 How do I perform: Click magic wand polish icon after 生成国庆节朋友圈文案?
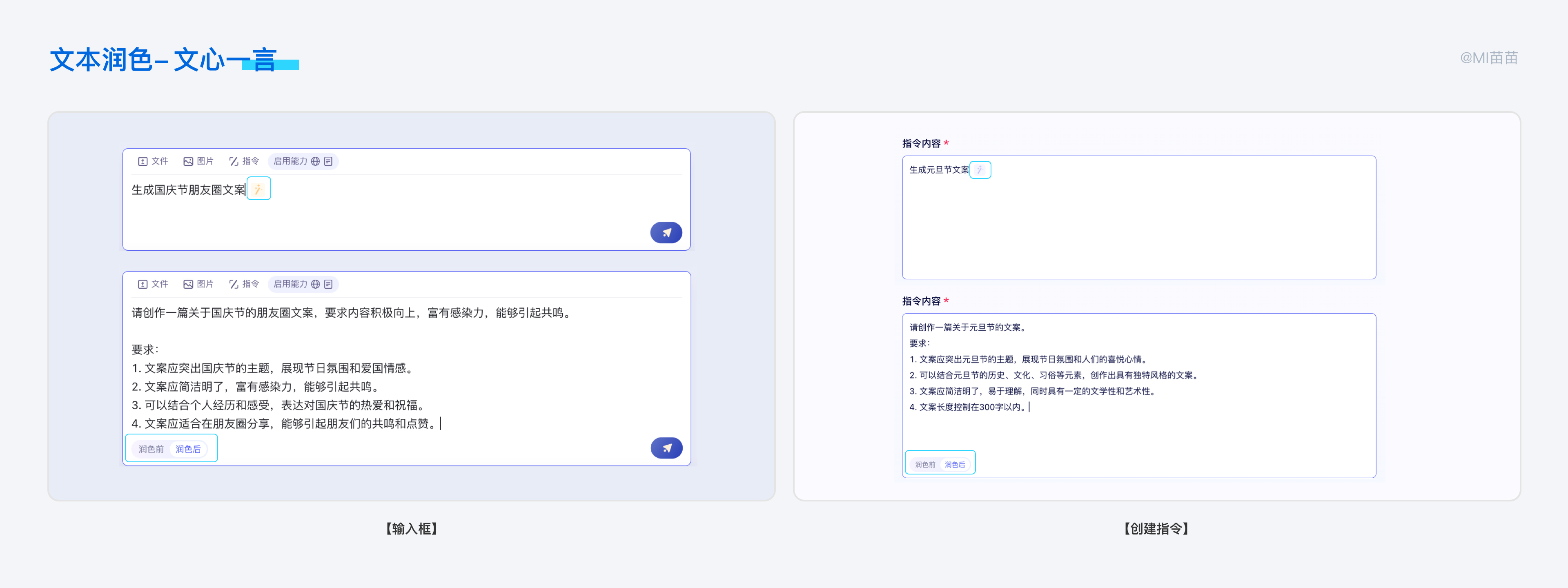[259, 189]
